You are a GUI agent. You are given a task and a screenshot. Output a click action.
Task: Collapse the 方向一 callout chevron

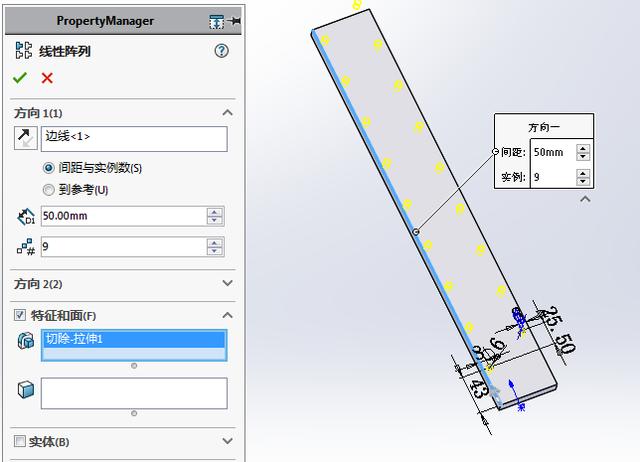coord(585,199)
